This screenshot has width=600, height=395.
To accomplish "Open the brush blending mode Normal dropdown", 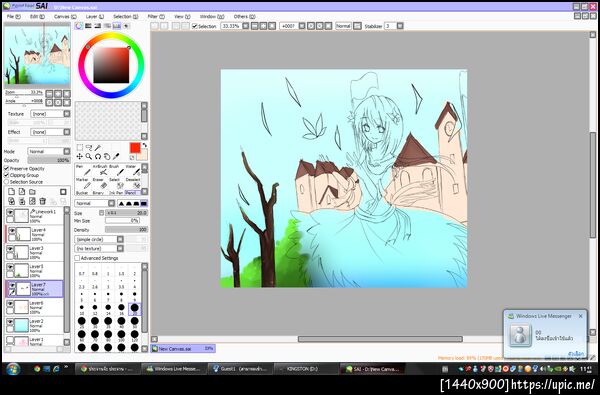I will pyautogui.click(x=95, y=203).
